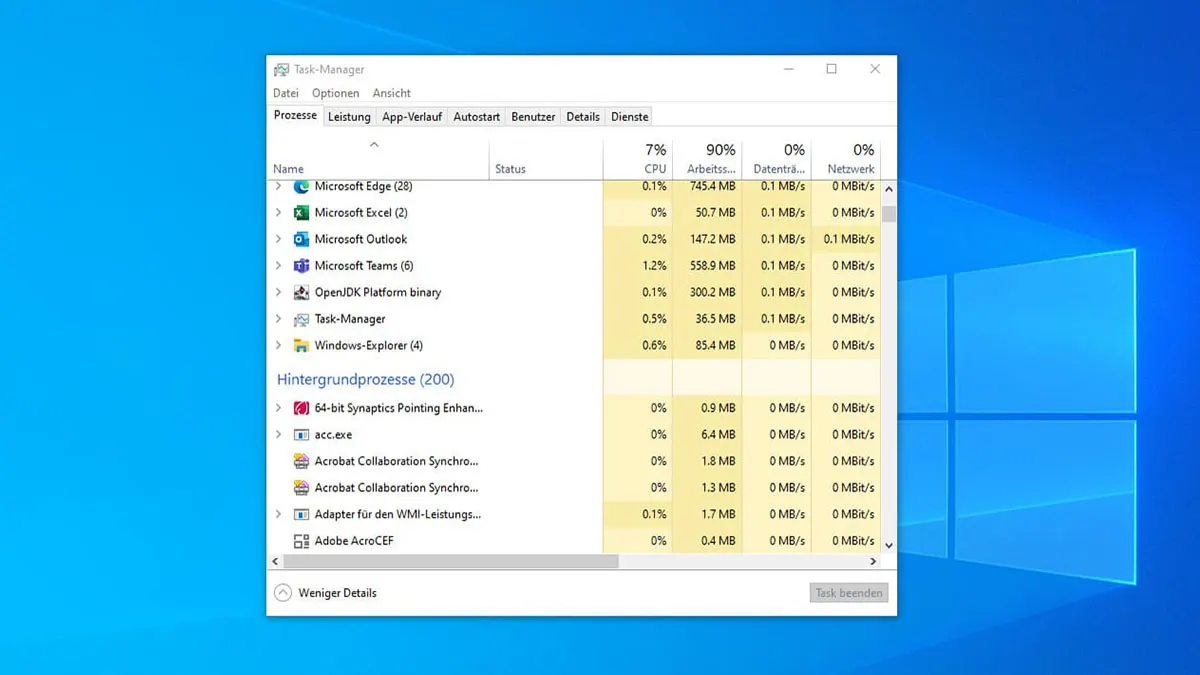
Task: Select the acc.exe process icon
Action: click(302, 434)
